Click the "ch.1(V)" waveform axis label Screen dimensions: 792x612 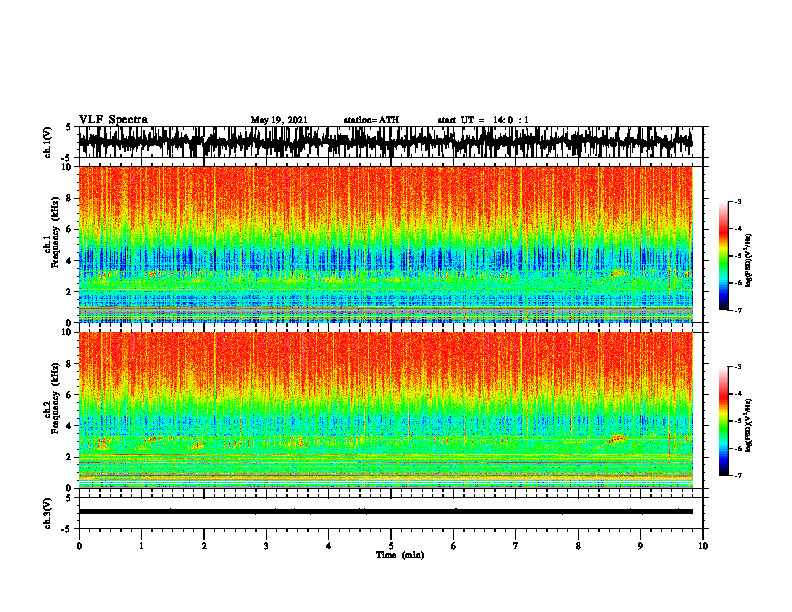pyautogui.click(x=48, y=142)
